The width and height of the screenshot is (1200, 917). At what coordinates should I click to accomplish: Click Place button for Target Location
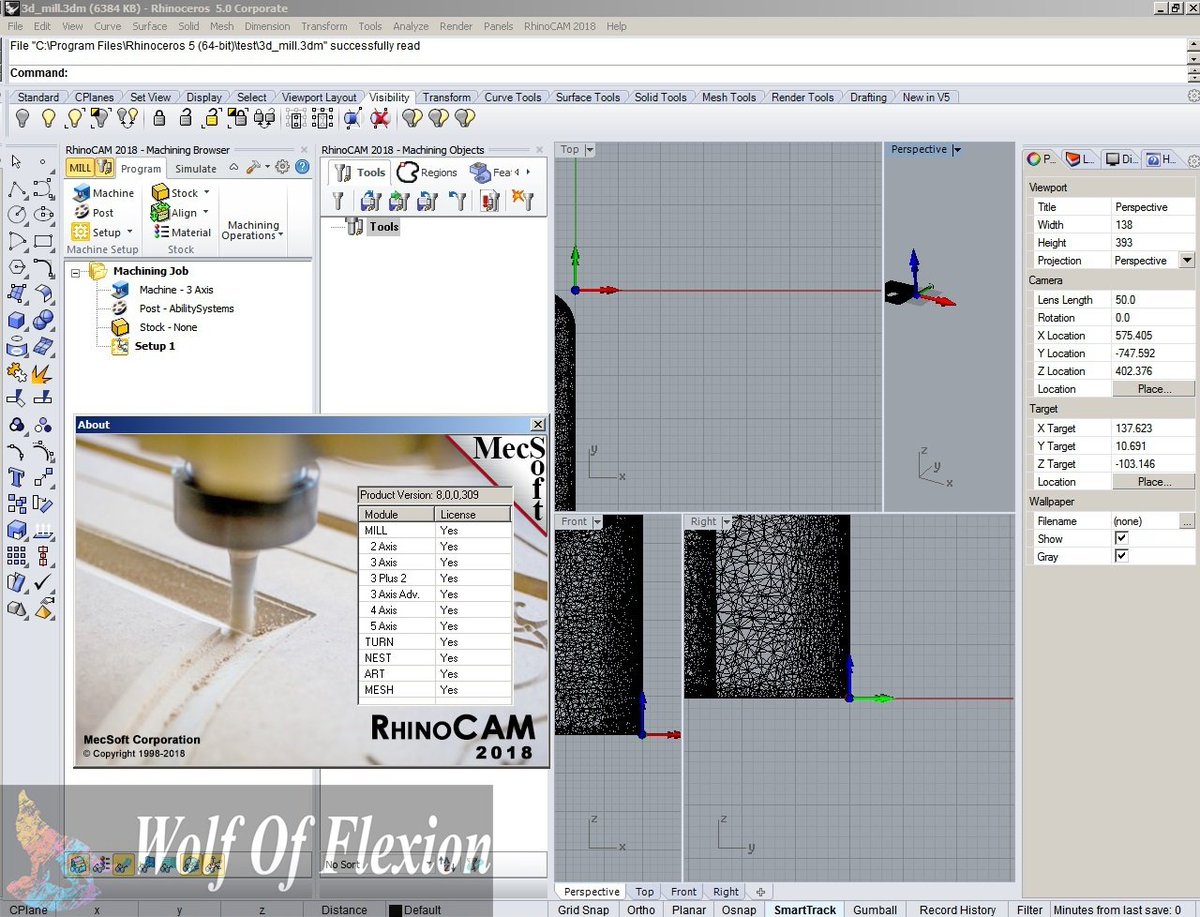1154,482
